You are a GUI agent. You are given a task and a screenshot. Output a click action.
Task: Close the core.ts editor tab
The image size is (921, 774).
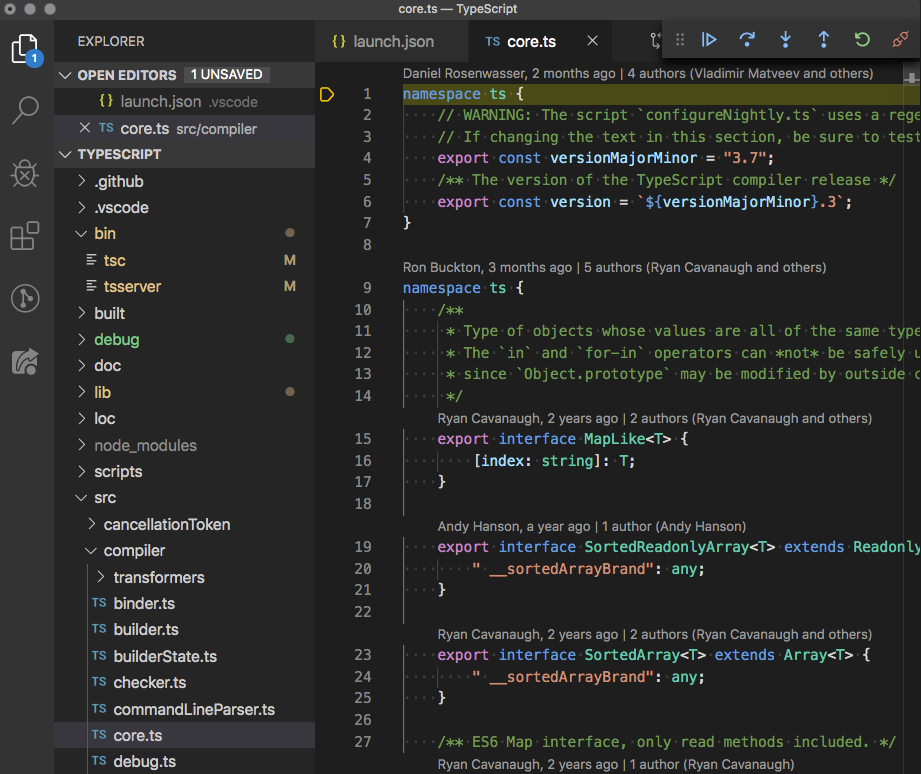coord(592,41)
